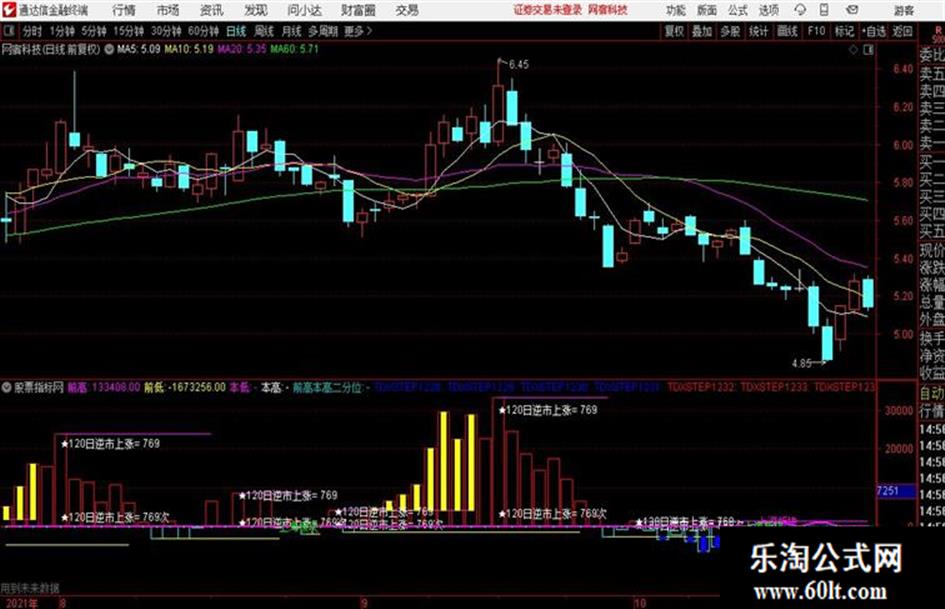Switch to the 15分钟 period tab
Viewport: 945px width, 609px height.
pos(129,31)
